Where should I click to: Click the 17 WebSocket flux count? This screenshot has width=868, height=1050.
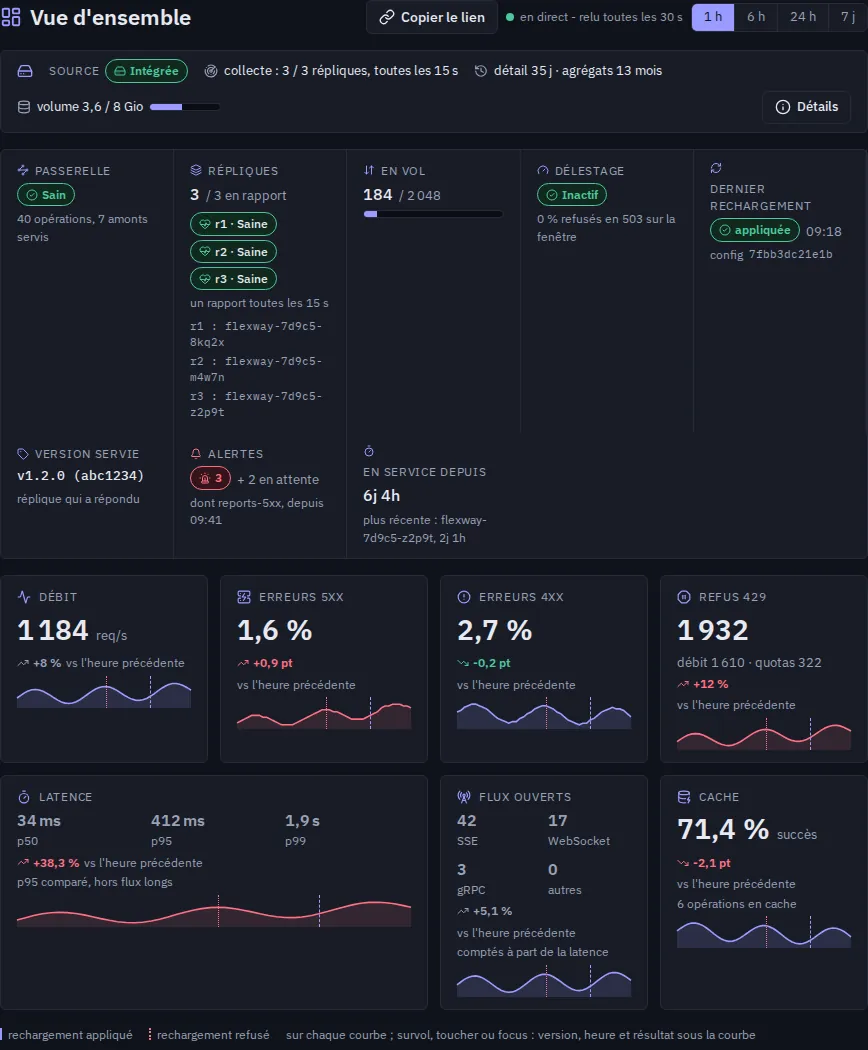coord(557,821)
